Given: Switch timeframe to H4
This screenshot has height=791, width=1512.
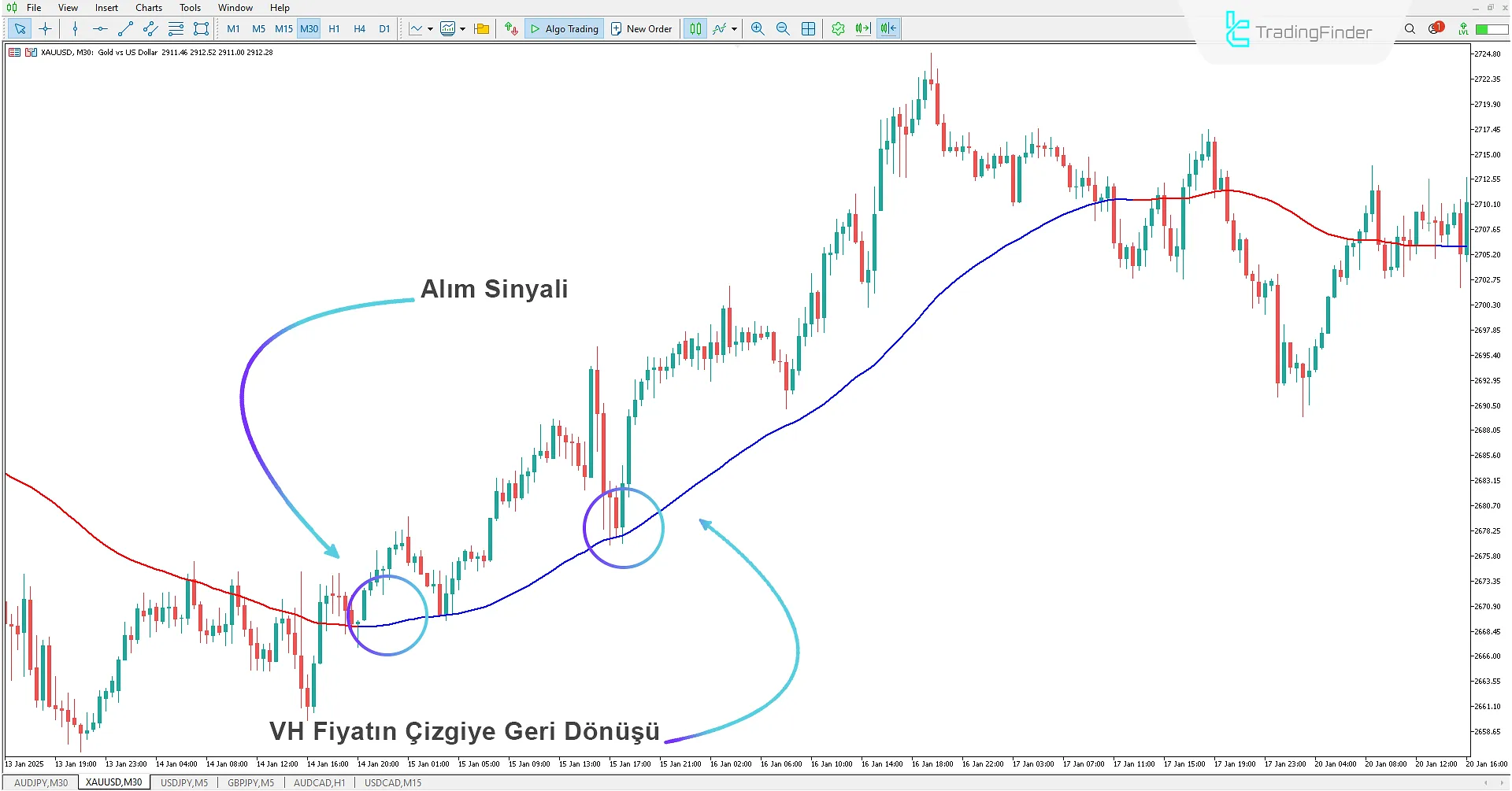Looking at the screenshot, I should coord(359,29).
